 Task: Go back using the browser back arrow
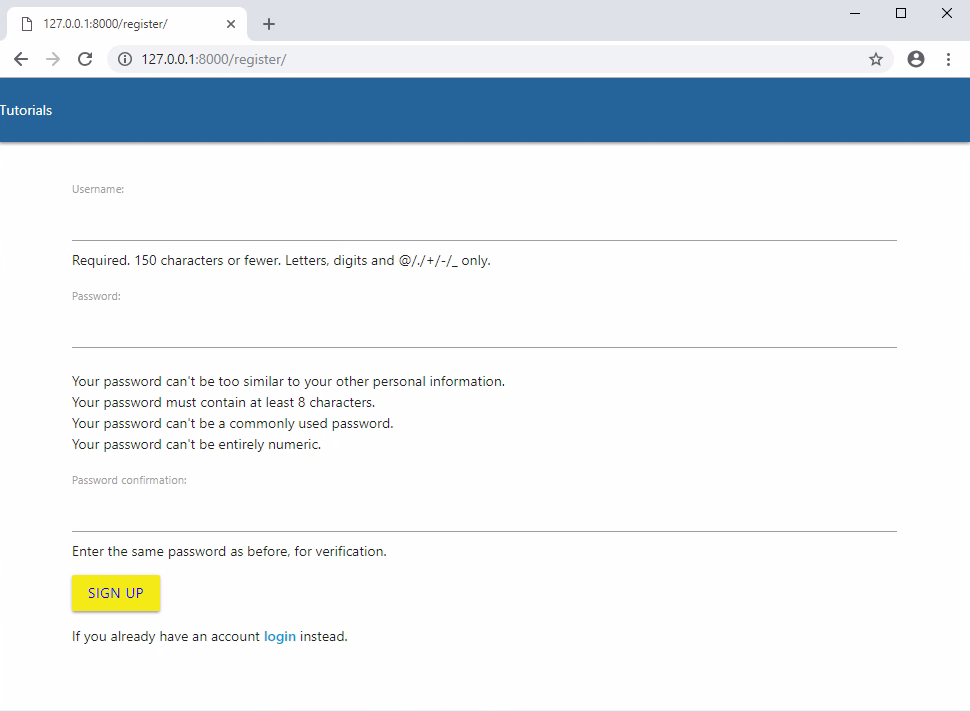click(x=20, y=59)
